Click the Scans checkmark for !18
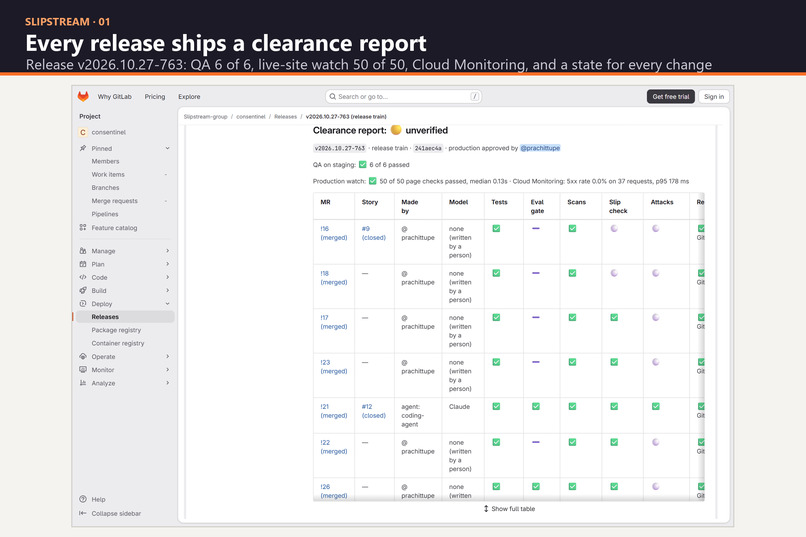806x537 pixels. click(572, 273)
